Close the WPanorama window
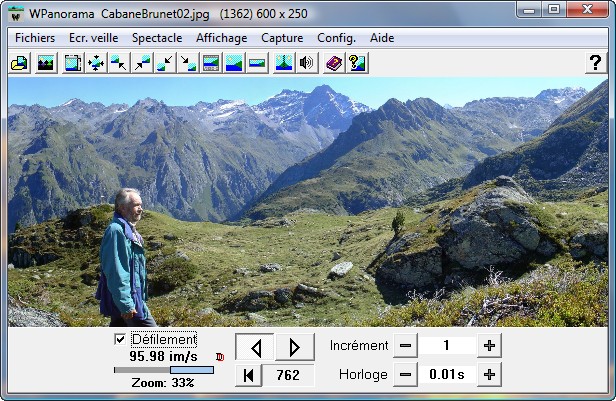The width and height of the screenshot is (616, 401). pyautogui.click(x=587, y=9)
